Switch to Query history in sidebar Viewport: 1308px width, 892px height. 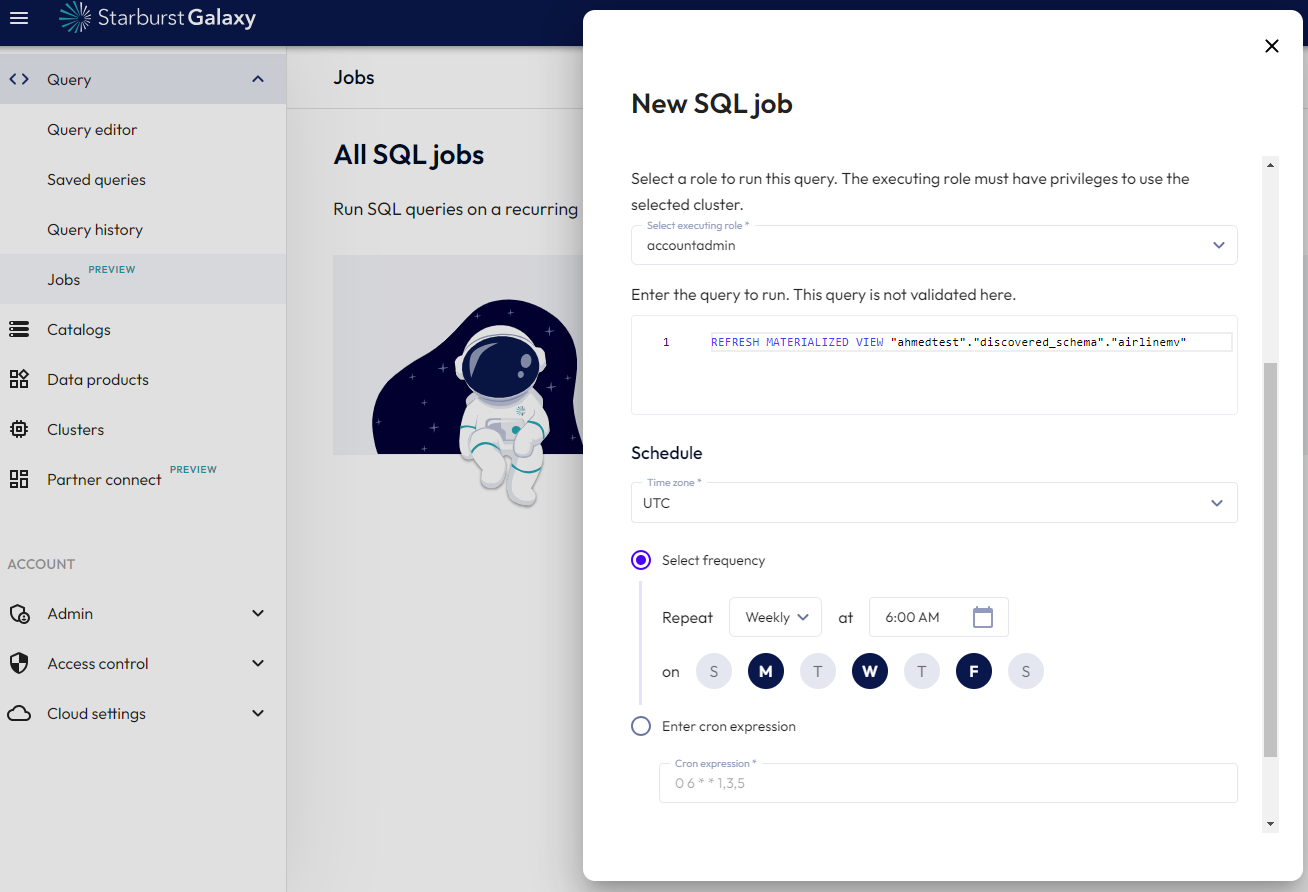click(95, 229)
